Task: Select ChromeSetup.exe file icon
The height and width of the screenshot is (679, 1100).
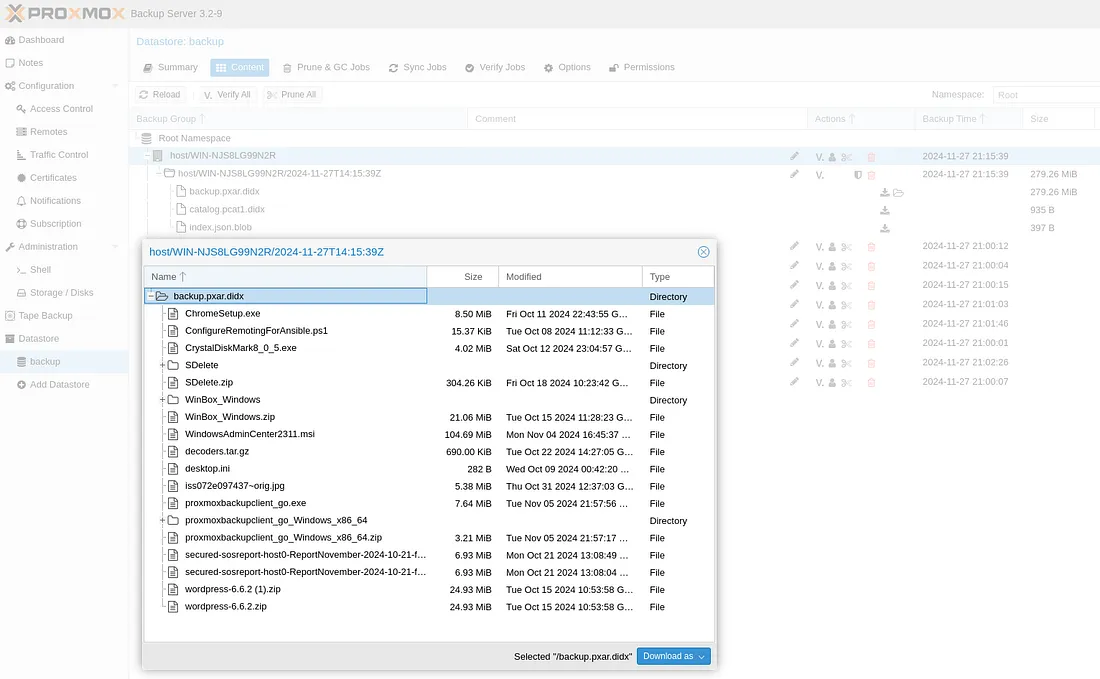Action: 173,314
